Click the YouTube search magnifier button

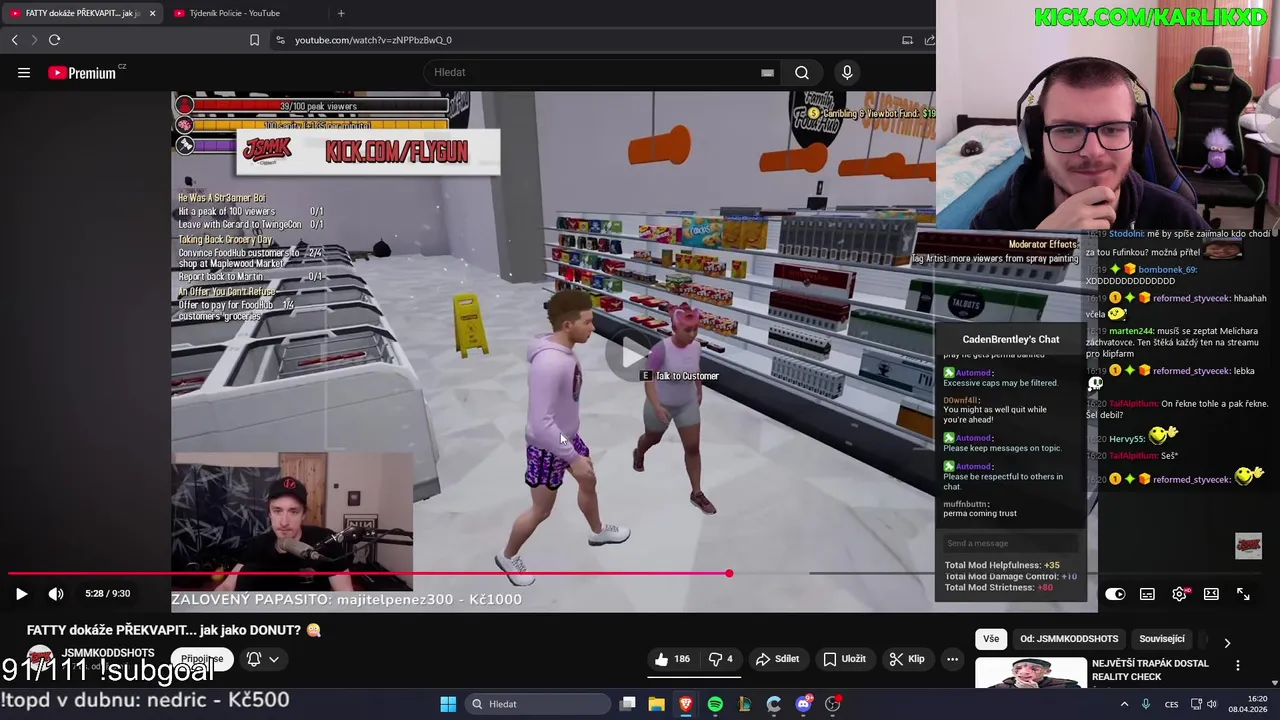click(x=802, y=72)
